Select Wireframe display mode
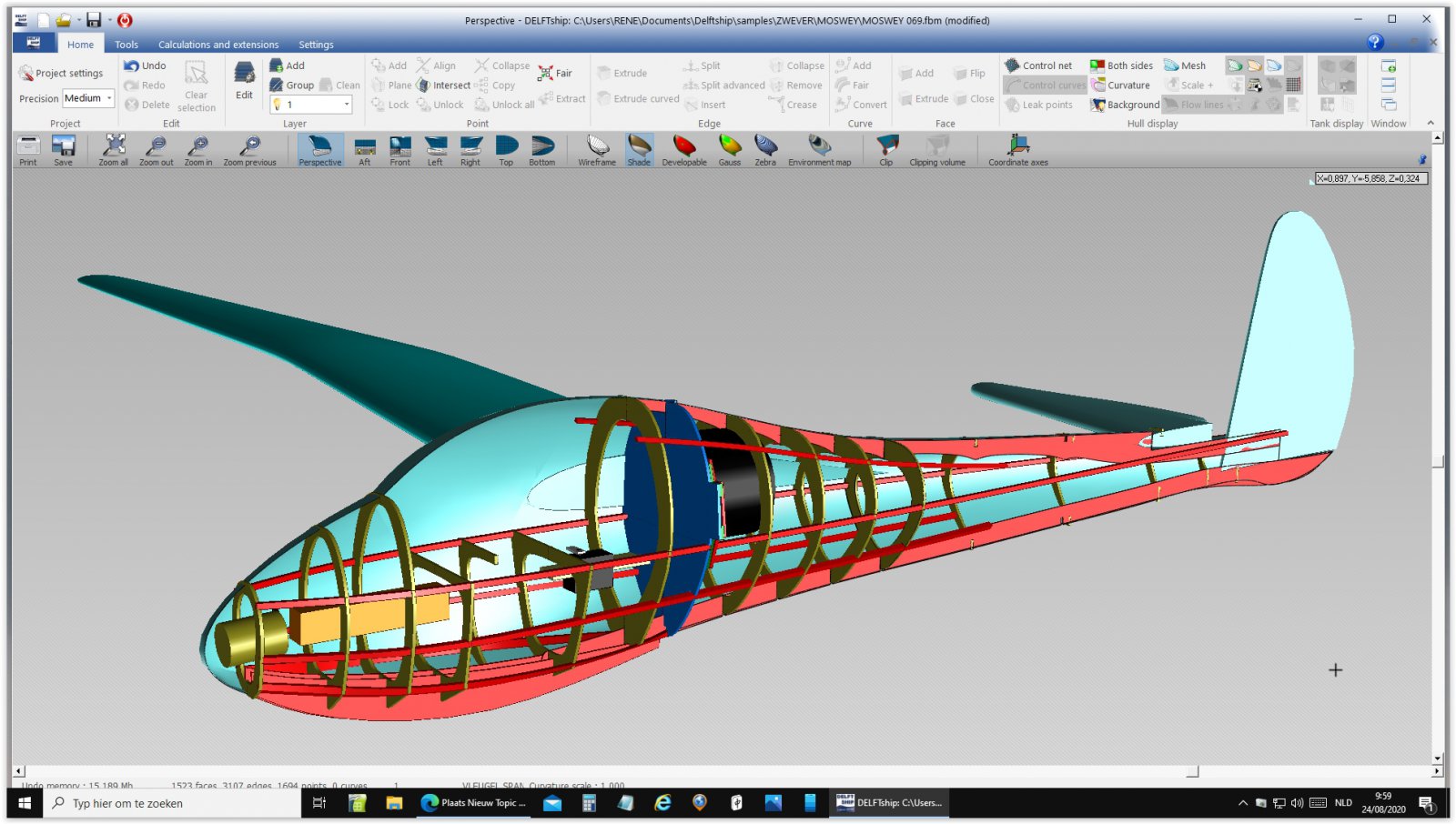Viewport: 1456px width, 824px height. (597, 150)
